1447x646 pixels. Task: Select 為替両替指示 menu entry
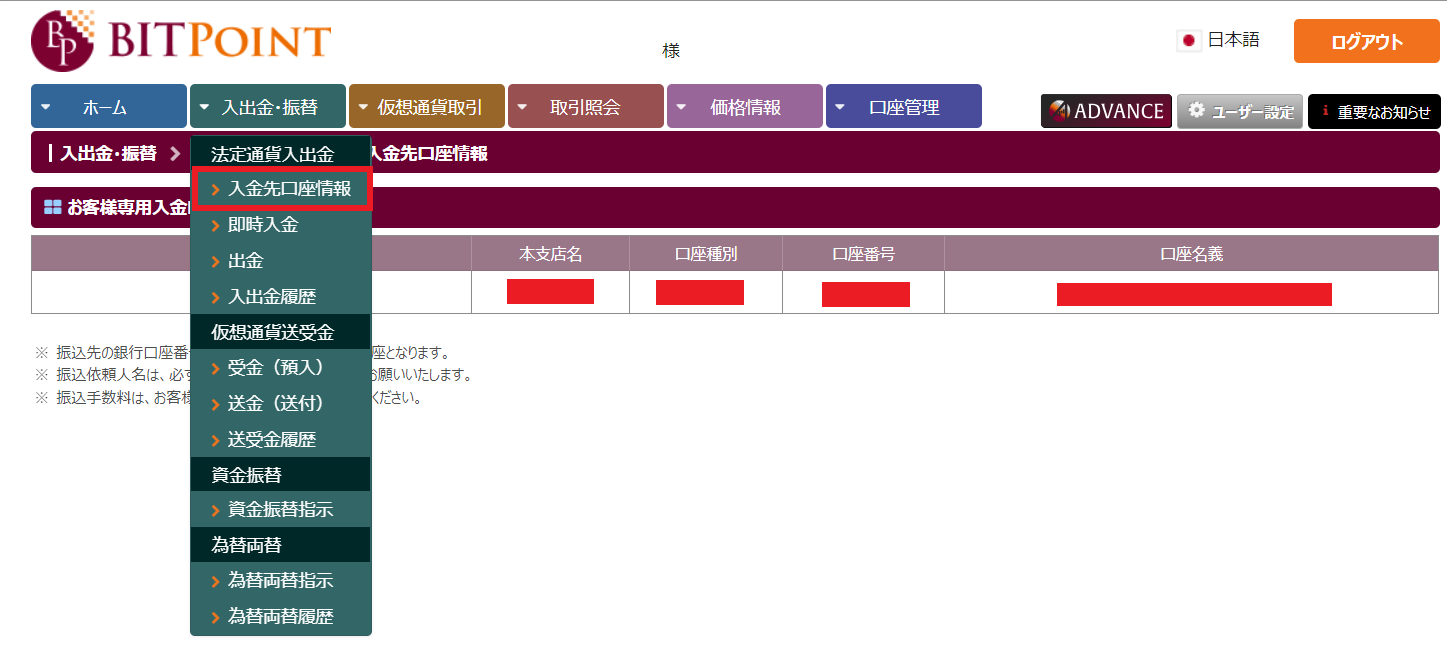pyautogui.click(x=281, y=580)
